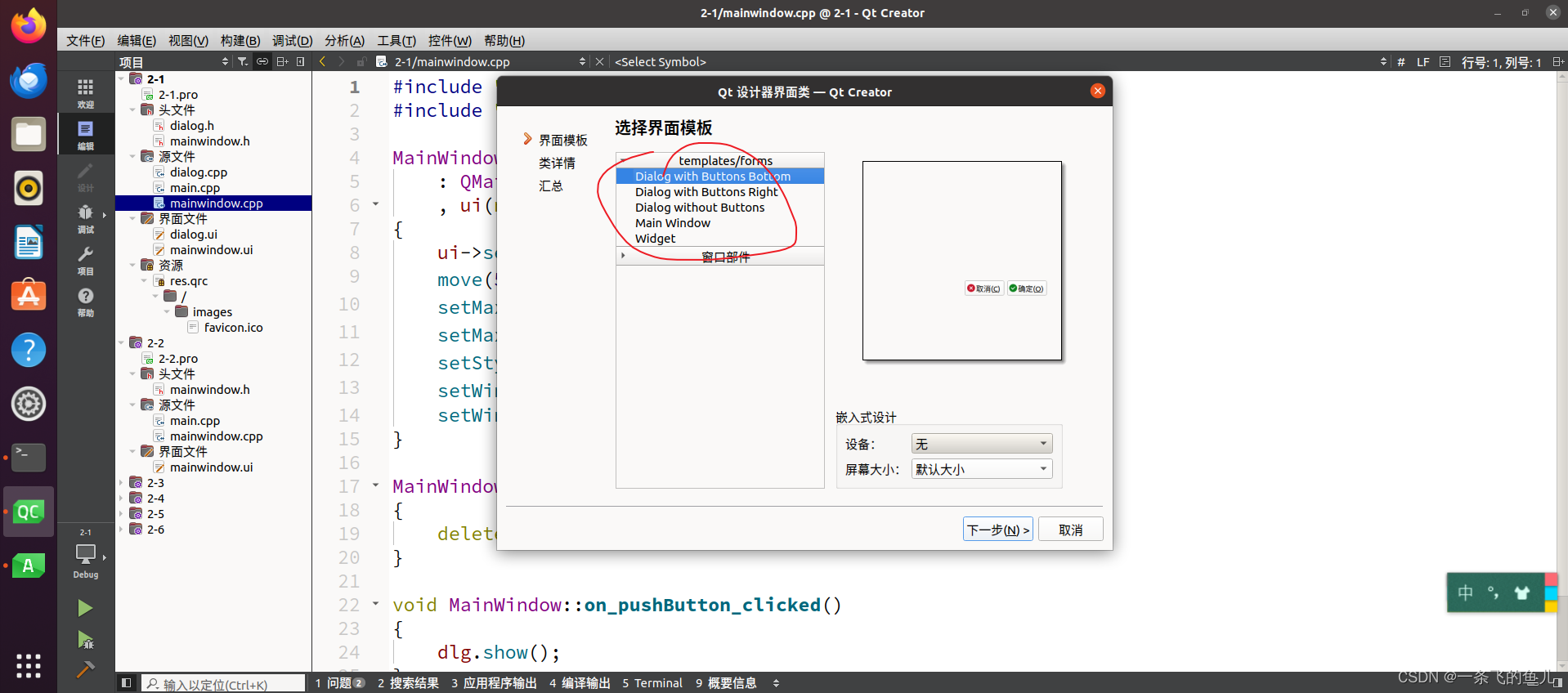Open Thunderbird mail from the dock
This screenshot has width=1568, height=693.
[29, 80]
